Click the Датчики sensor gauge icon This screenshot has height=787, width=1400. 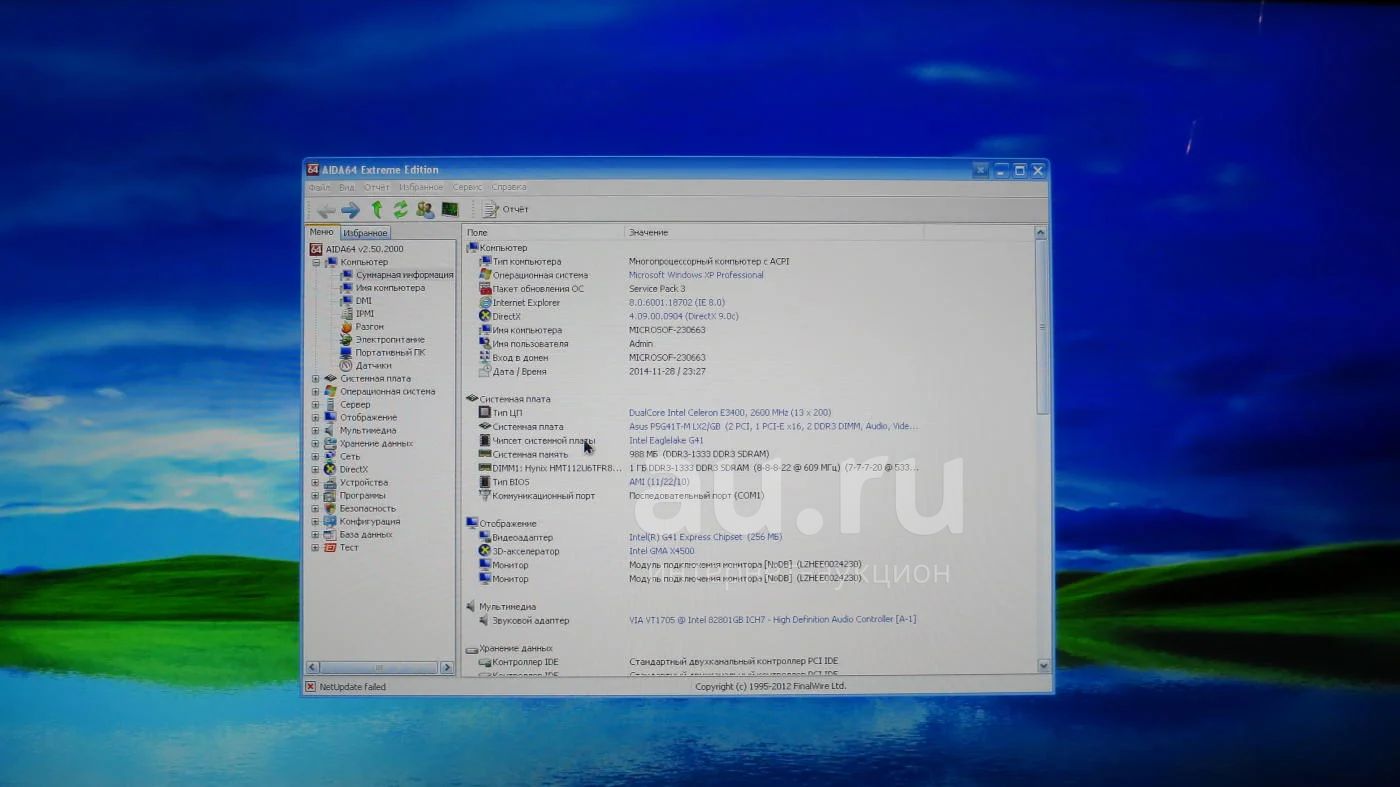(347, 366)
